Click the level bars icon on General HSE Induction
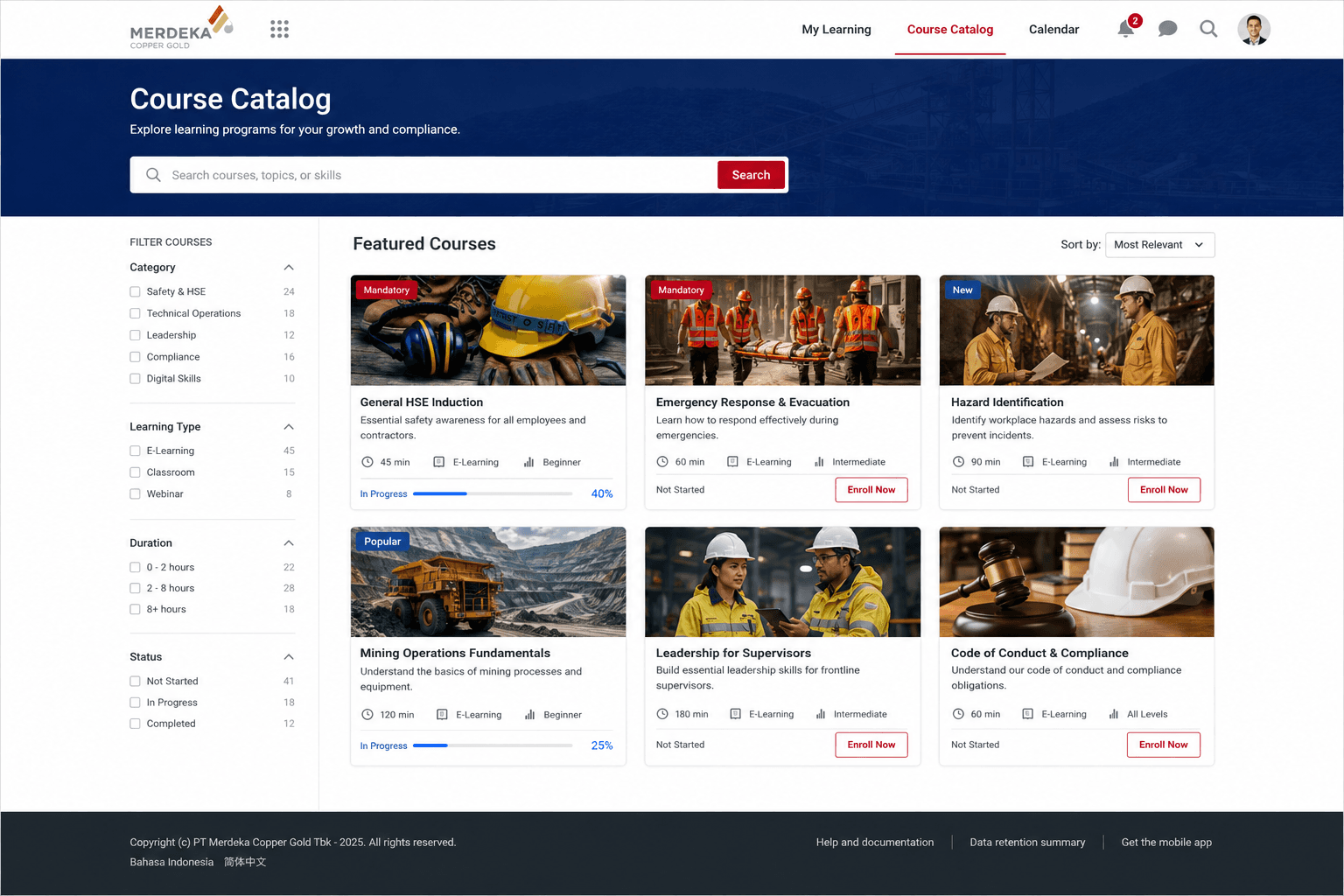The width and height of the screenshot is (1344, 896). pos(529,462)
